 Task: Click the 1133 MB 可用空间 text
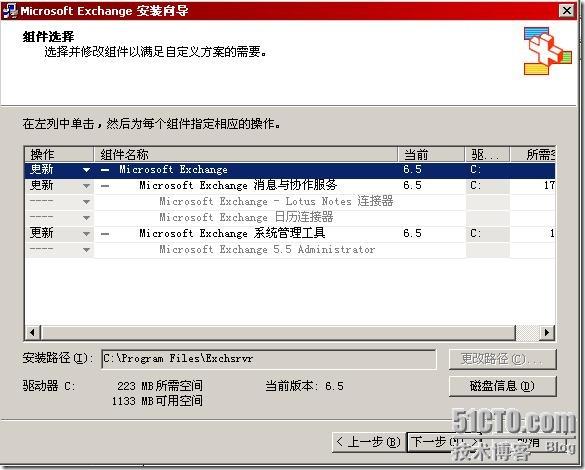tap(157, 401)
